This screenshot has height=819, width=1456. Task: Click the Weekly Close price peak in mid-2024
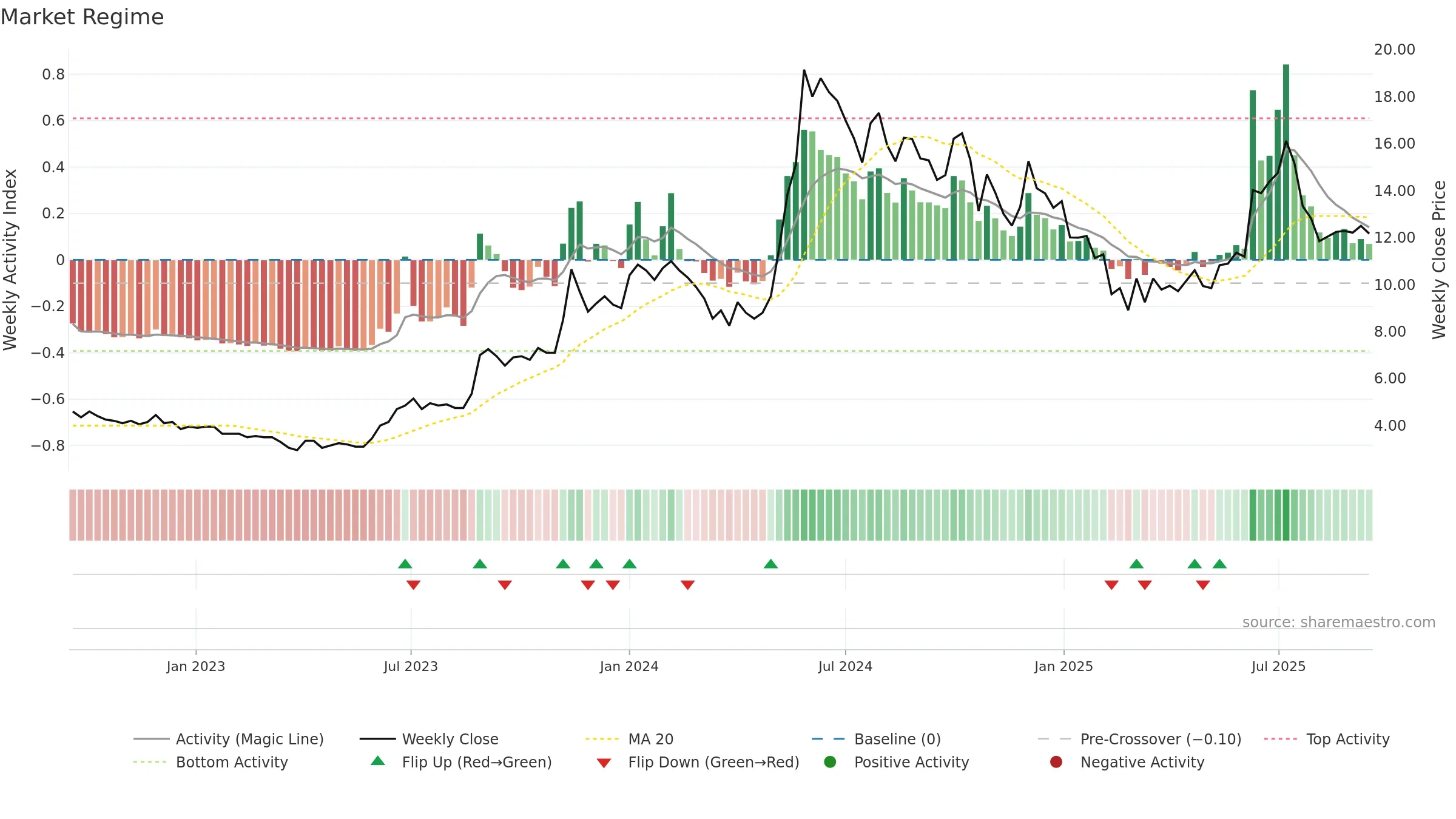click(804, 71)
